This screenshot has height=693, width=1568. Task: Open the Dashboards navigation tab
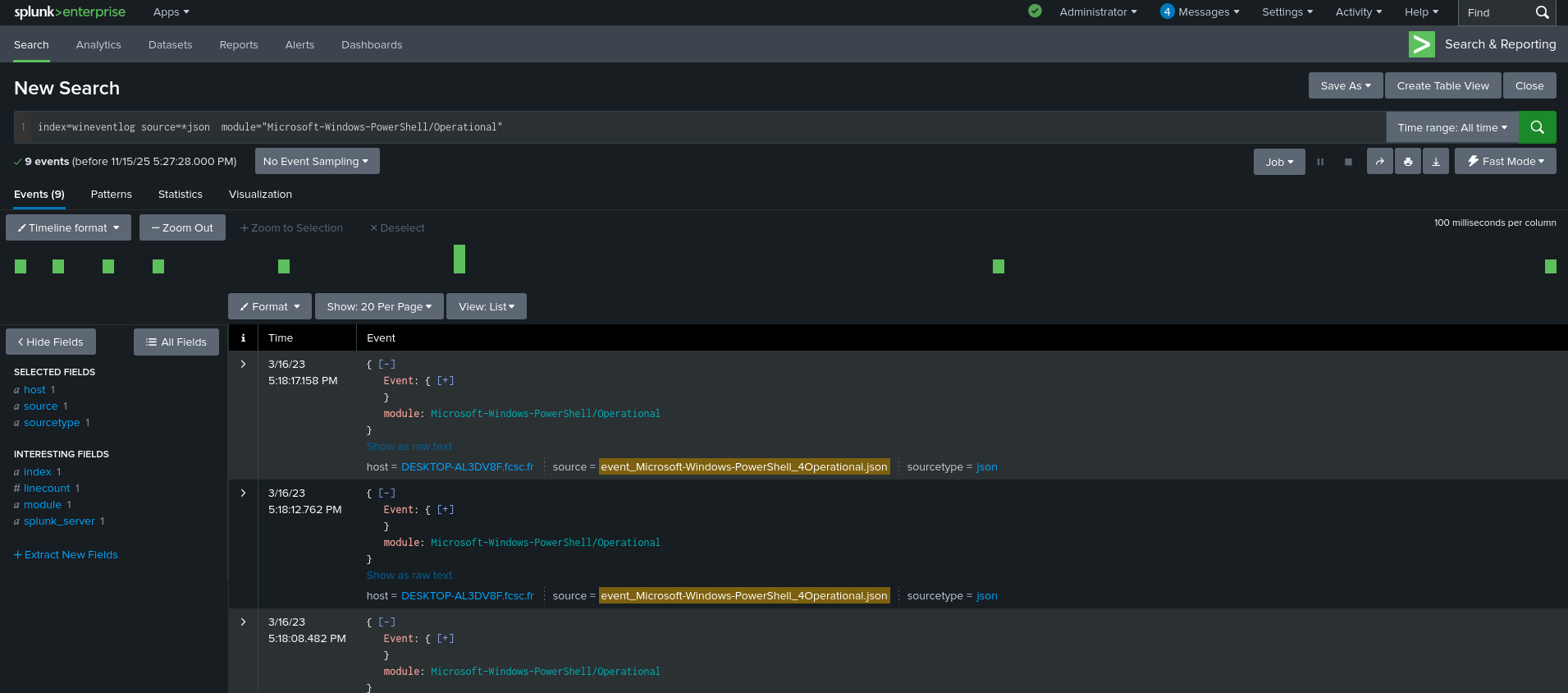pos(372,45)
